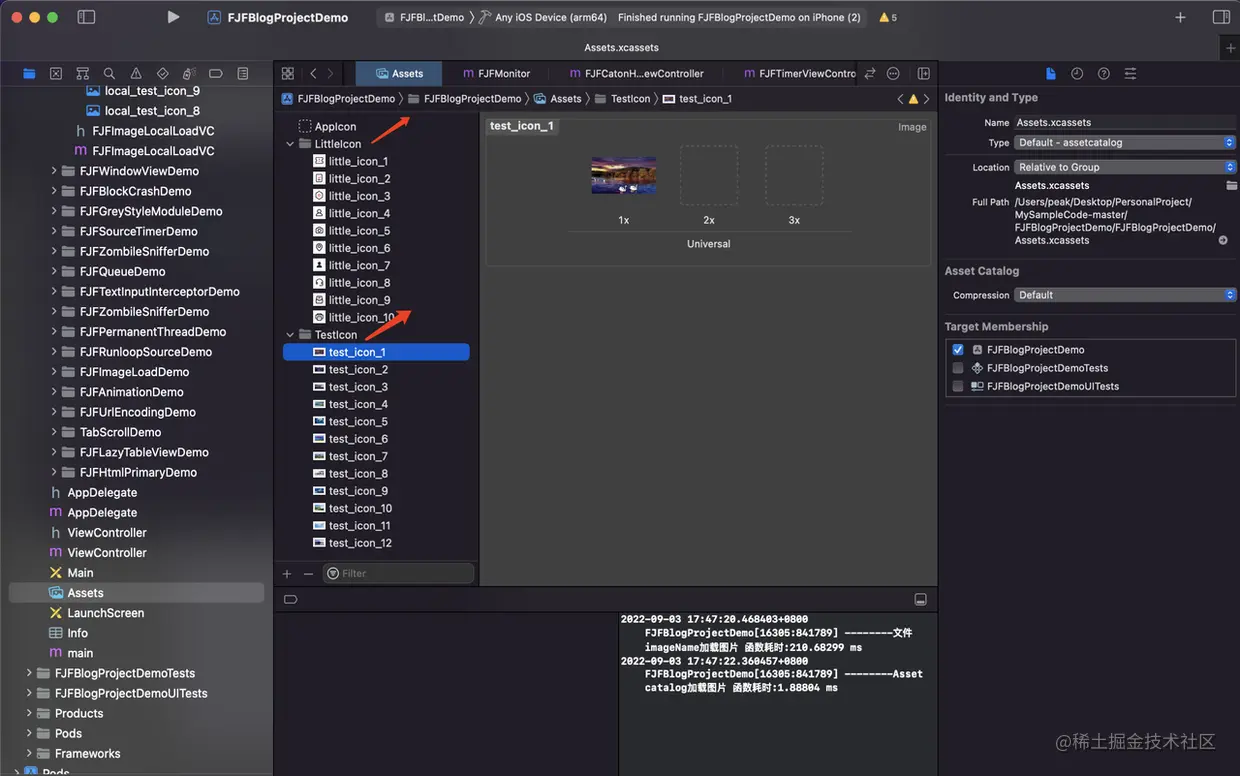Expand the Pods folder

[x=29, y=733]
